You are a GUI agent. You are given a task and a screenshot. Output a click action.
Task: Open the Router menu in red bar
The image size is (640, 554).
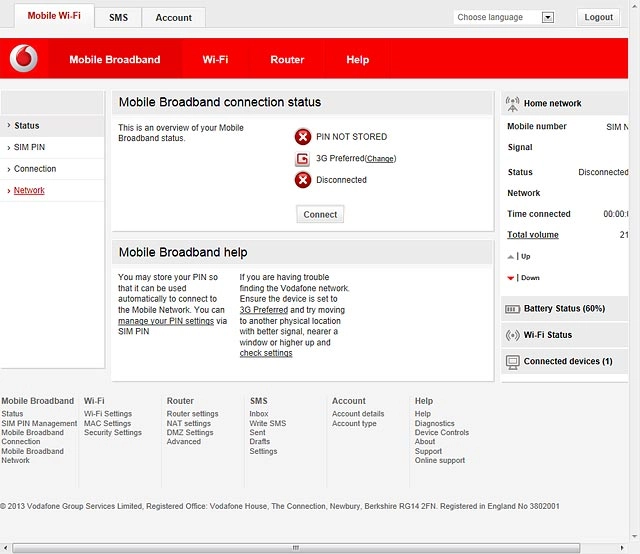click(287, 60)
